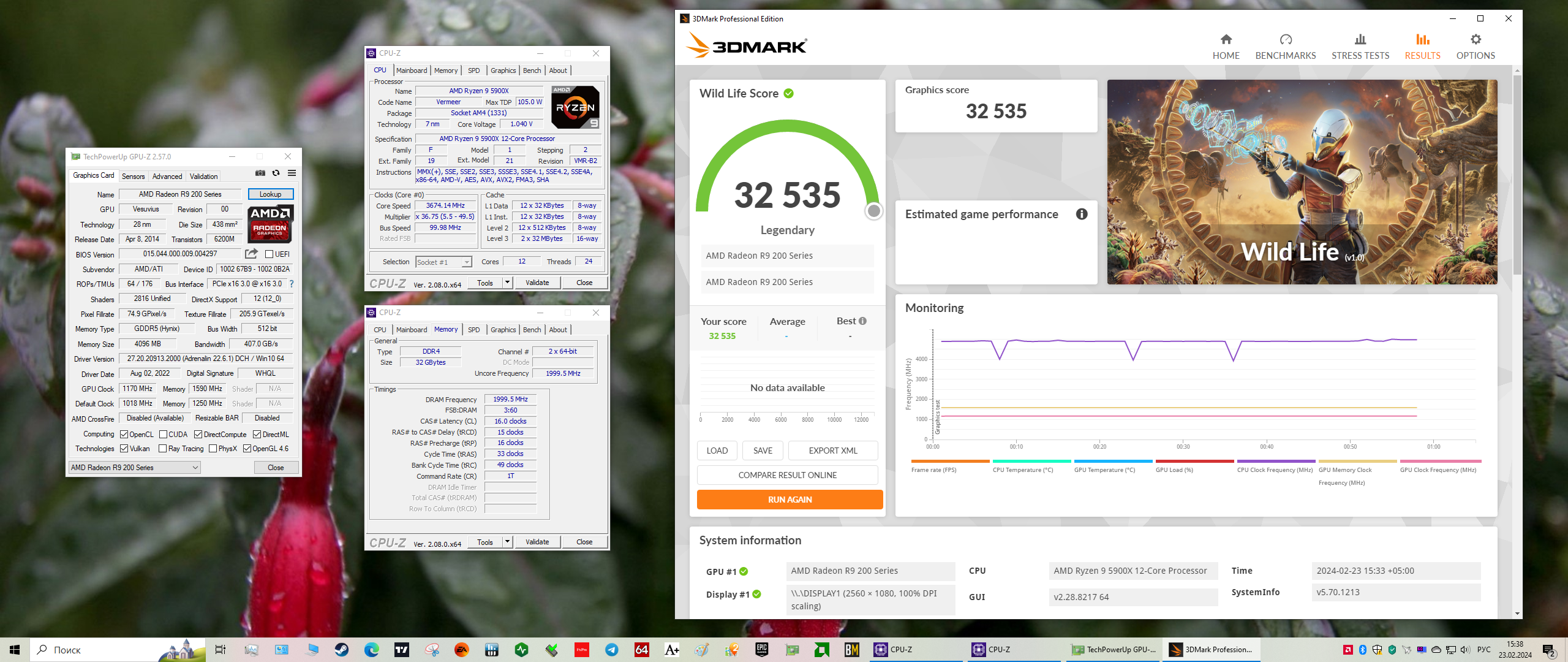Open the AMD Software tray icon
The image size is (1568, 662).
pos(1348,650)
